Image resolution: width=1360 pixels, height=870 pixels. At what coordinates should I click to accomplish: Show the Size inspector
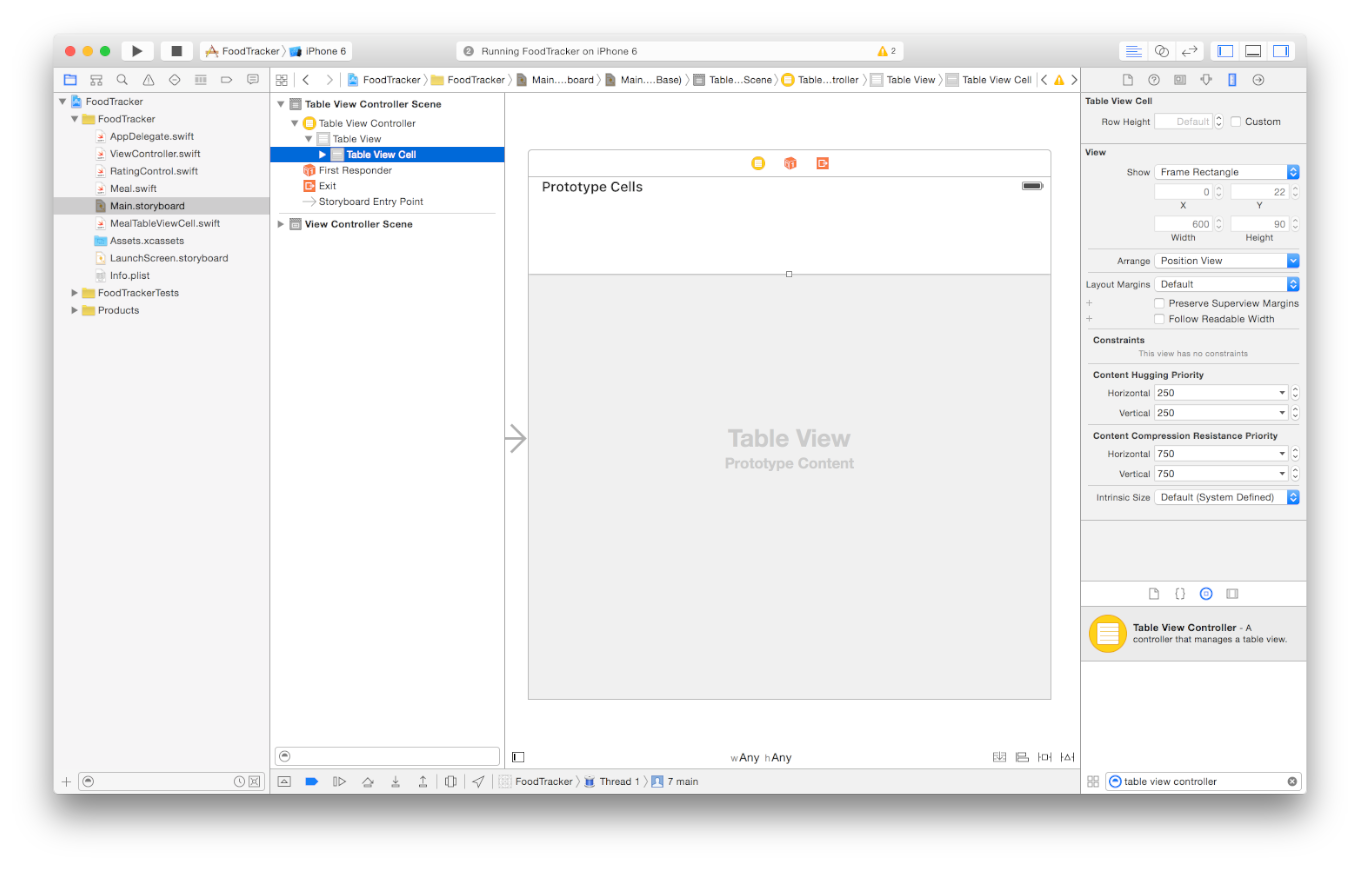[1232, 79]
